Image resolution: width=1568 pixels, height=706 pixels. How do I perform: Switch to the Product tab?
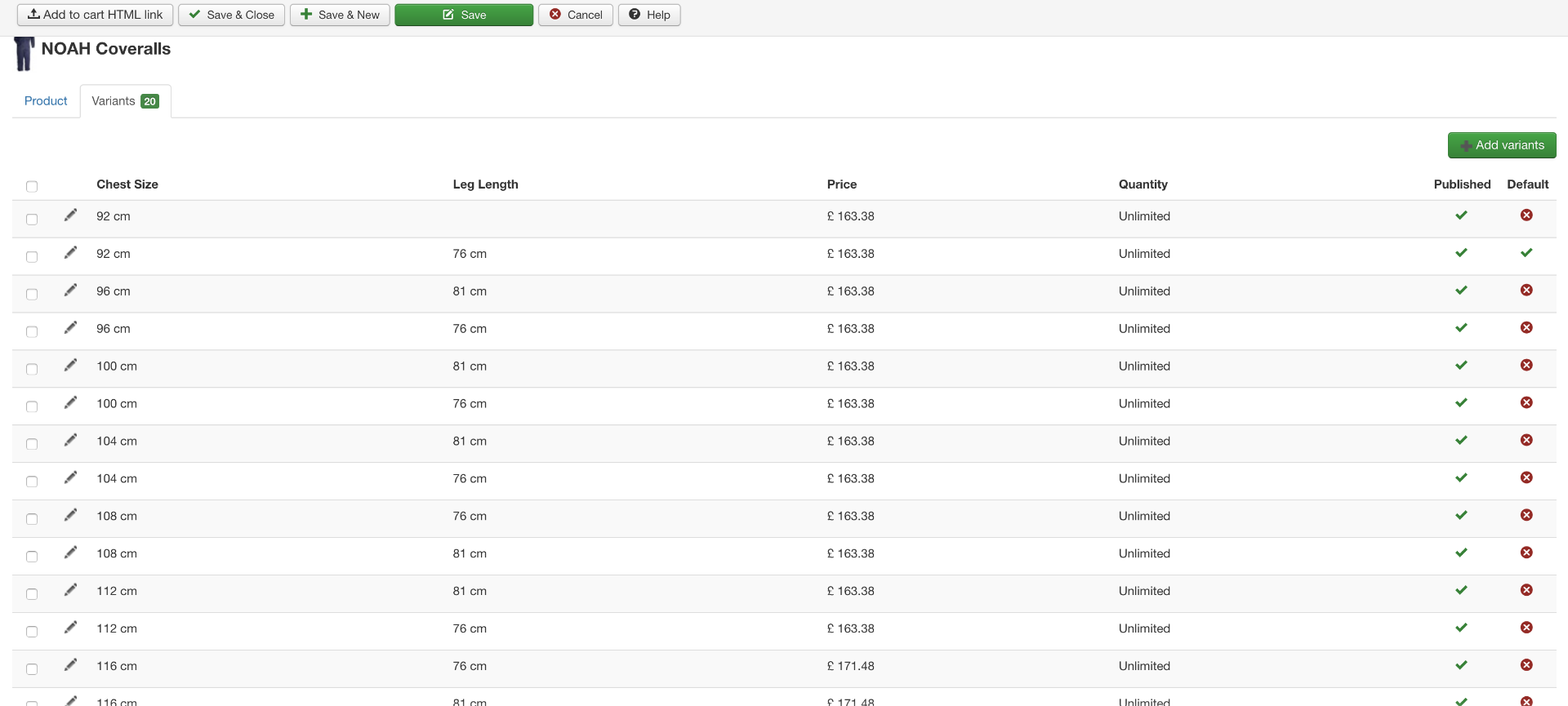tap(46, 101)
